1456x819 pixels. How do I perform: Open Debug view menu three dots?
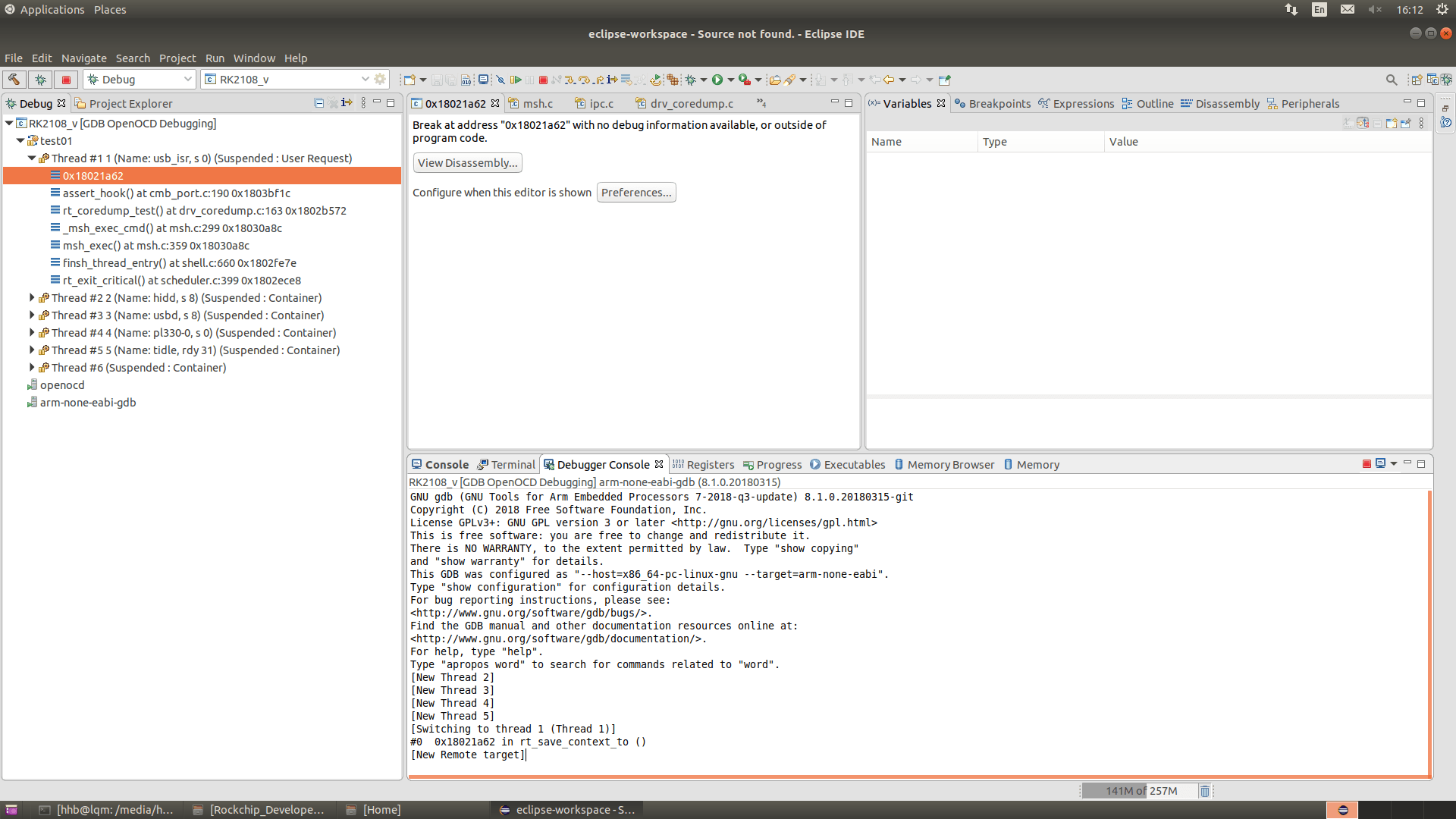point(363,103)
